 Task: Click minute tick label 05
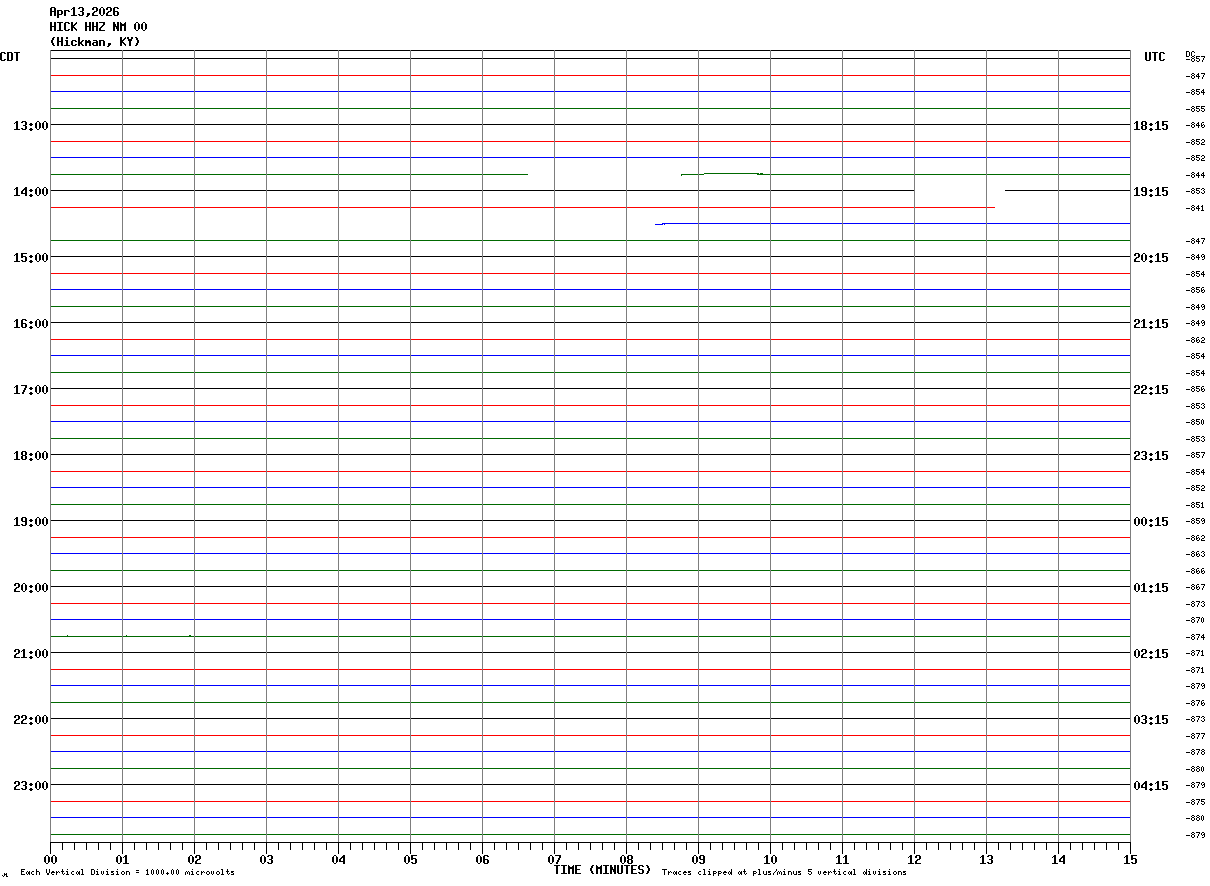click(x=410, y=859)
